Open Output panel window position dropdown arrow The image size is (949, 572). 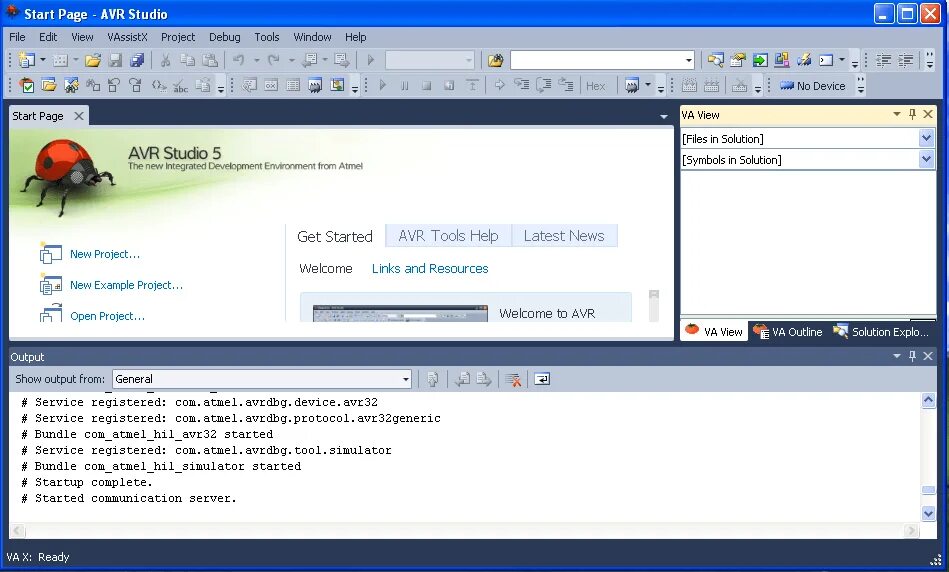(896, 357)
